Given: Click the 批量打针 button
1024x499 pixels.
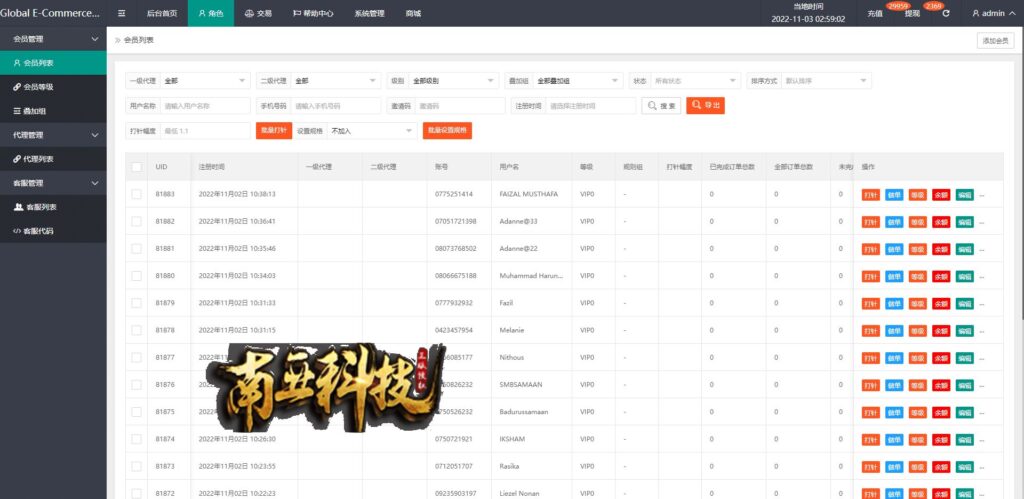Looking at the screenshot, I should [x=274, y=131].
